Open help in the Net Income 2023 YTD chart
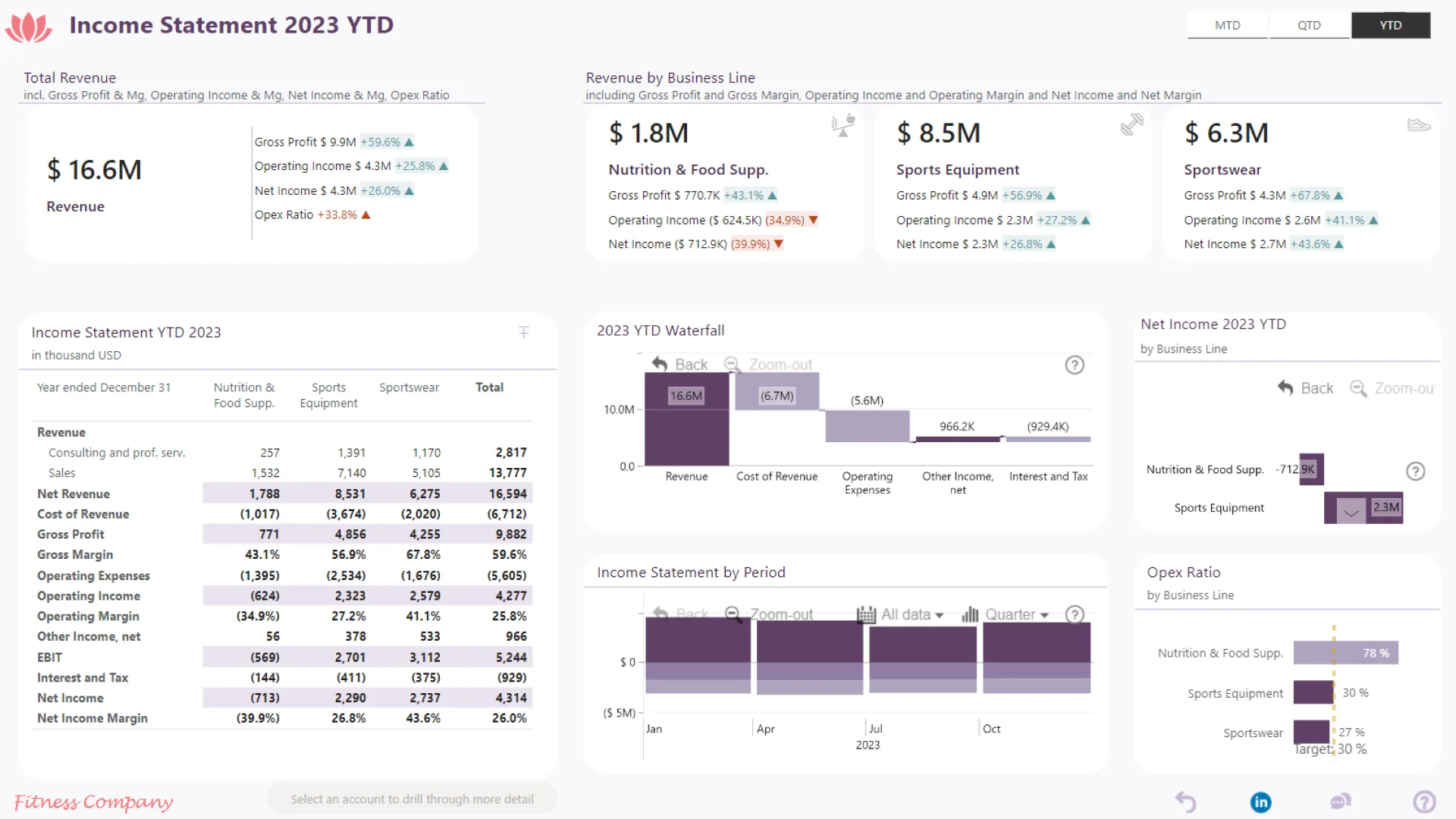Viewport: 1456px width, 819px height. 1415,471
